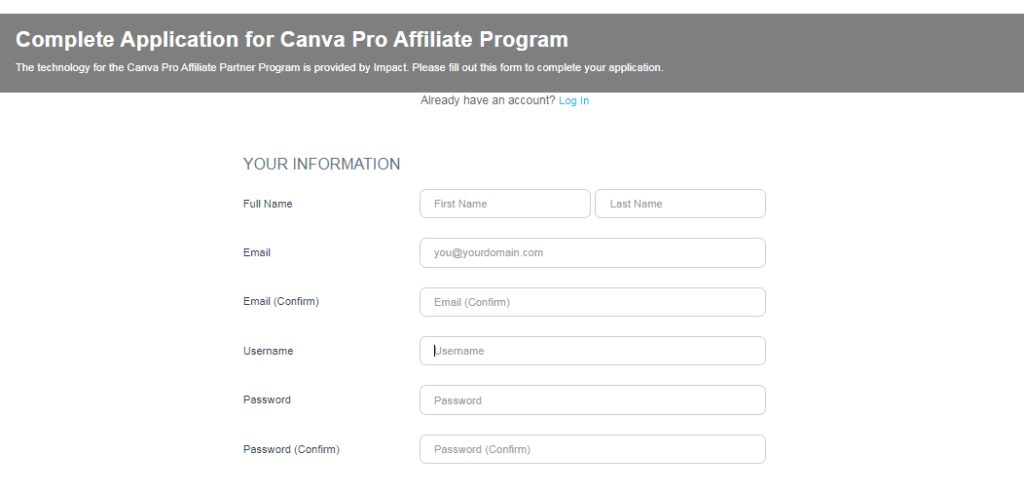Click the Password entry field
Screen dimensions: 1024x492
592,400
